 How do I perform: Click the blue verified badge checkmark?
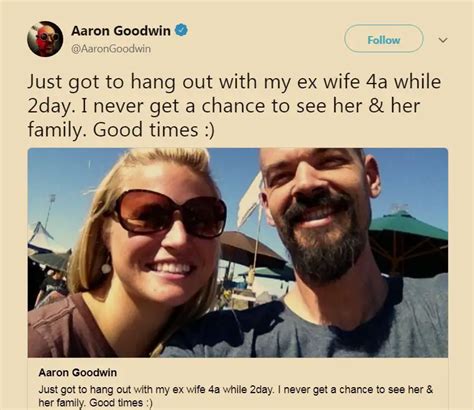(181, 30)
